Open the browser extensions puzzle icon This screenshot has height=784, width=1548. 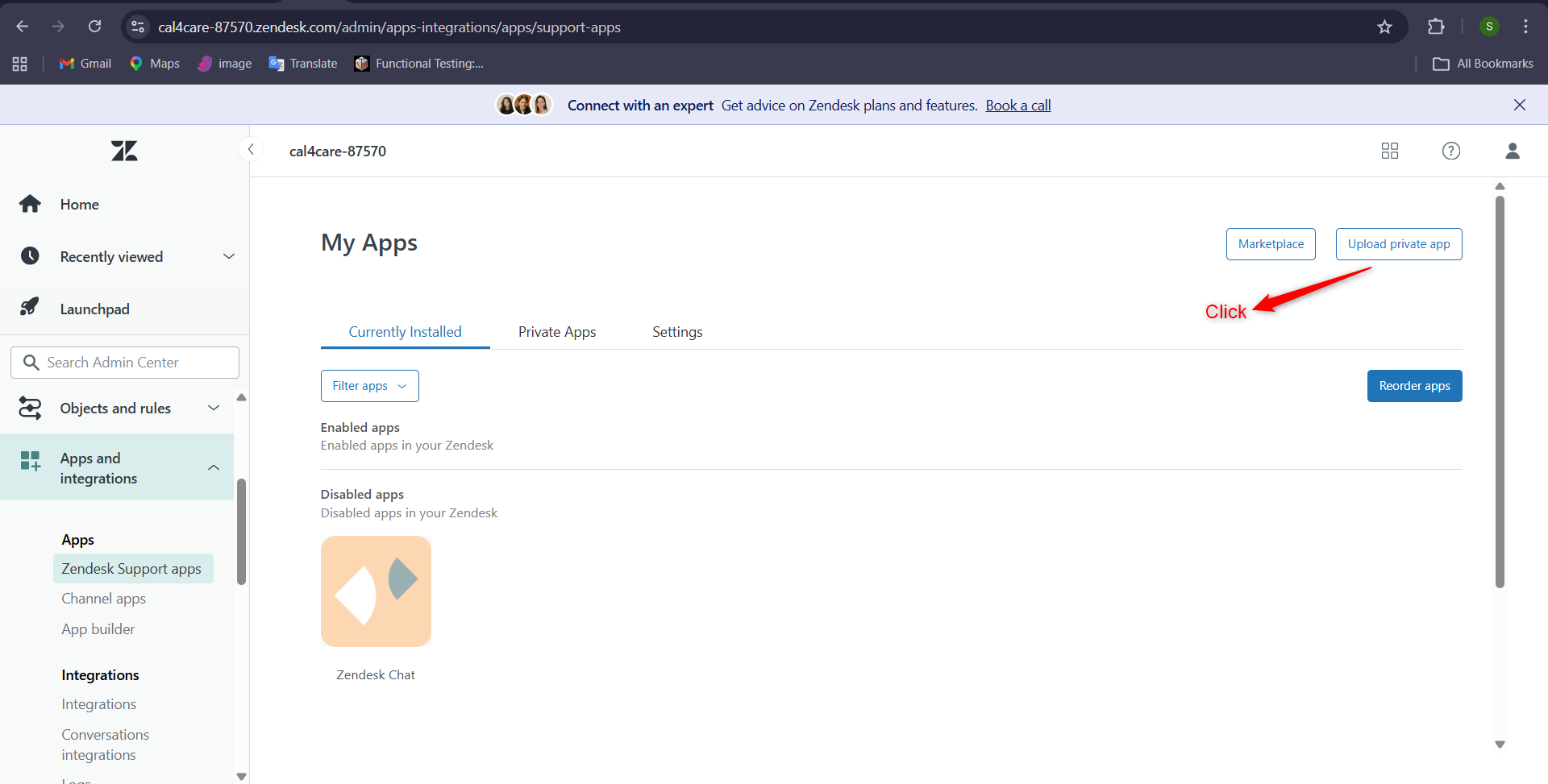[1436, 27]
